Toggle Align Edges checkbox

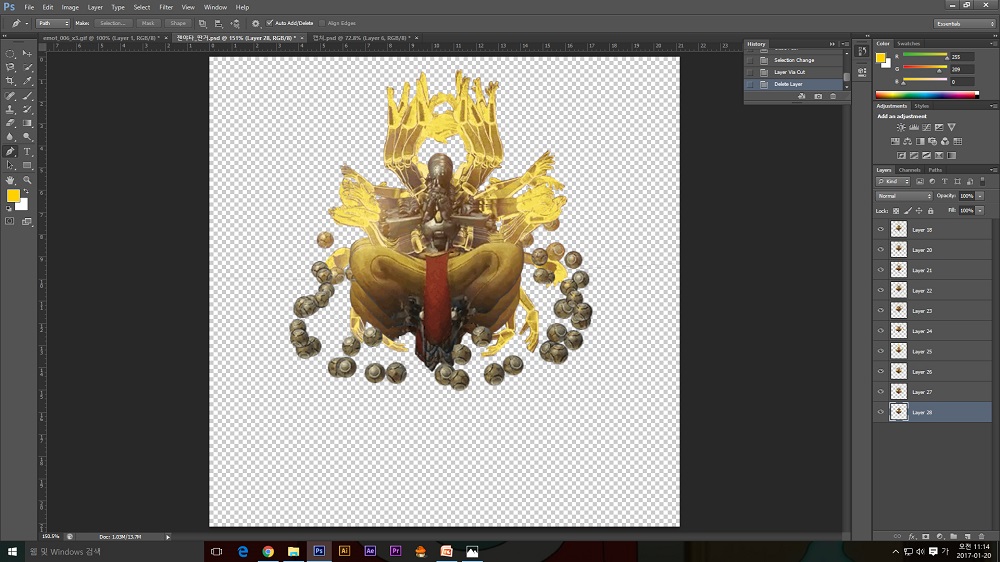(323, 23)
